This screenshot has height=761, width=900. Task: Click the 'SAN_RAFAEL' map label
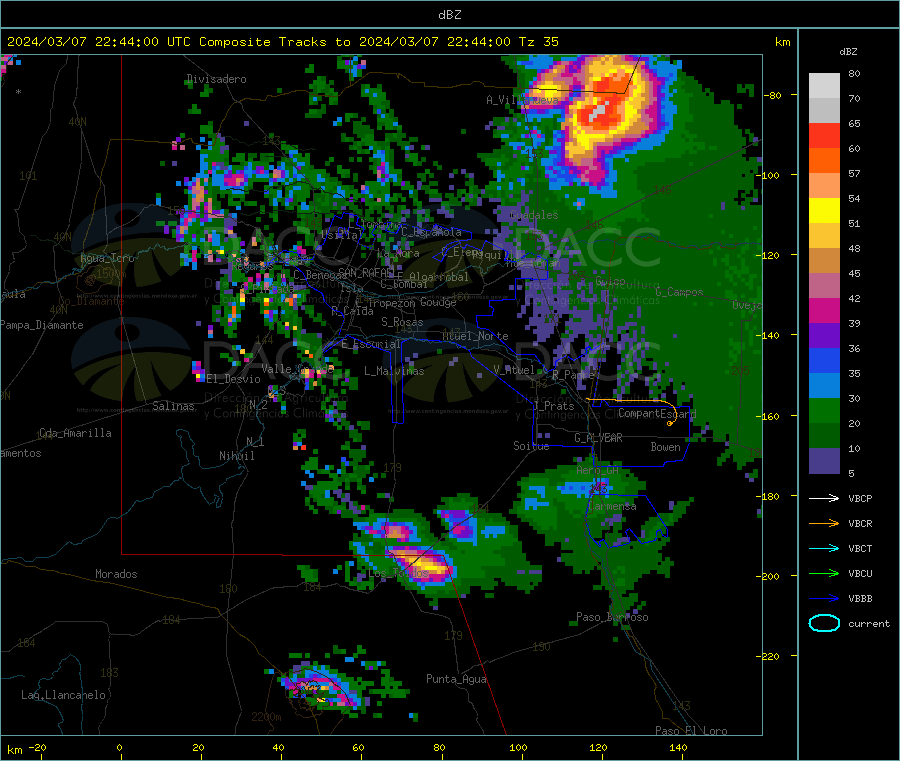366,272
